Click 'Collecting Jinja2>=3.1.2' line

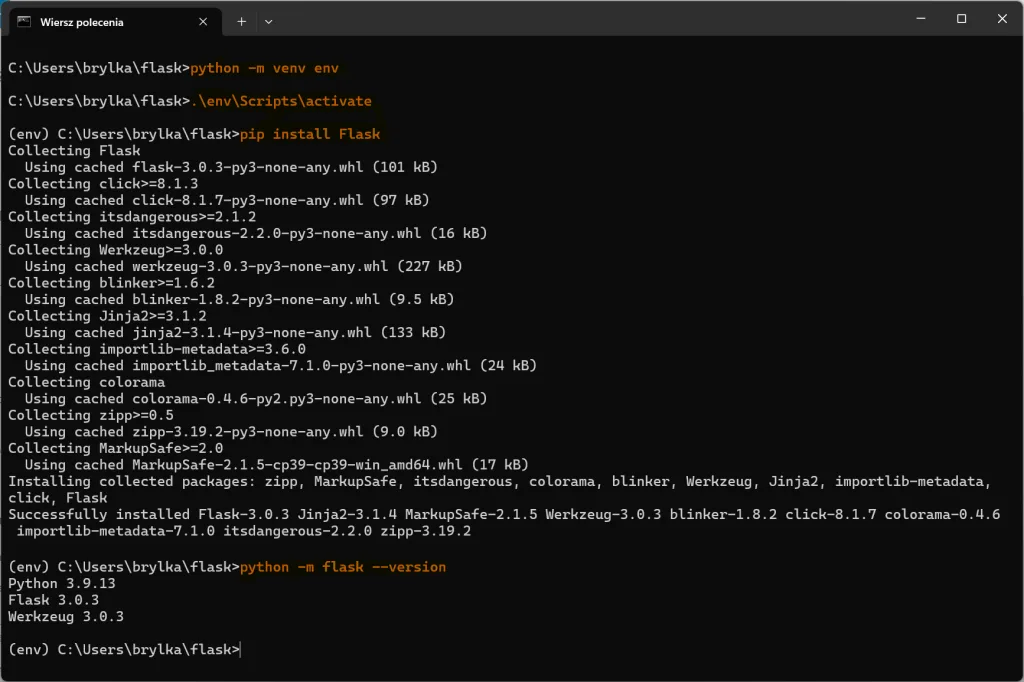(107, 316)
